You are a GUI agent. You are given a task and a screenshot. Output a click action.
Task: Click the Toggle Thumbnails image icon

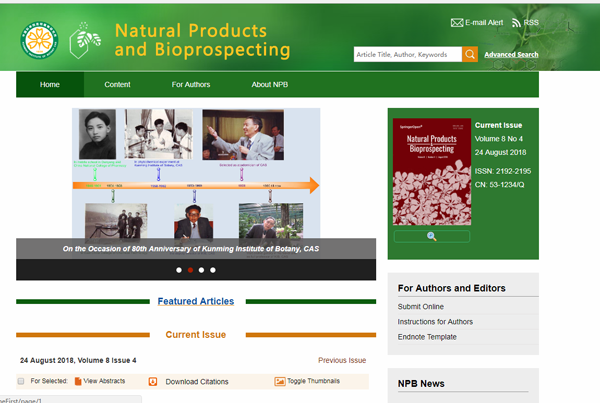[x=280, y=381]
